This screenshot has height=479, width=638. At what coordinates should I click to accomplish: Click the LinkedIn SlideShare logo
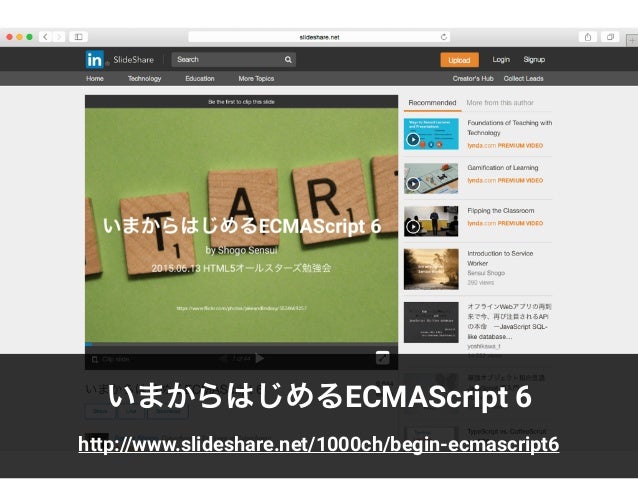[120, 60]
